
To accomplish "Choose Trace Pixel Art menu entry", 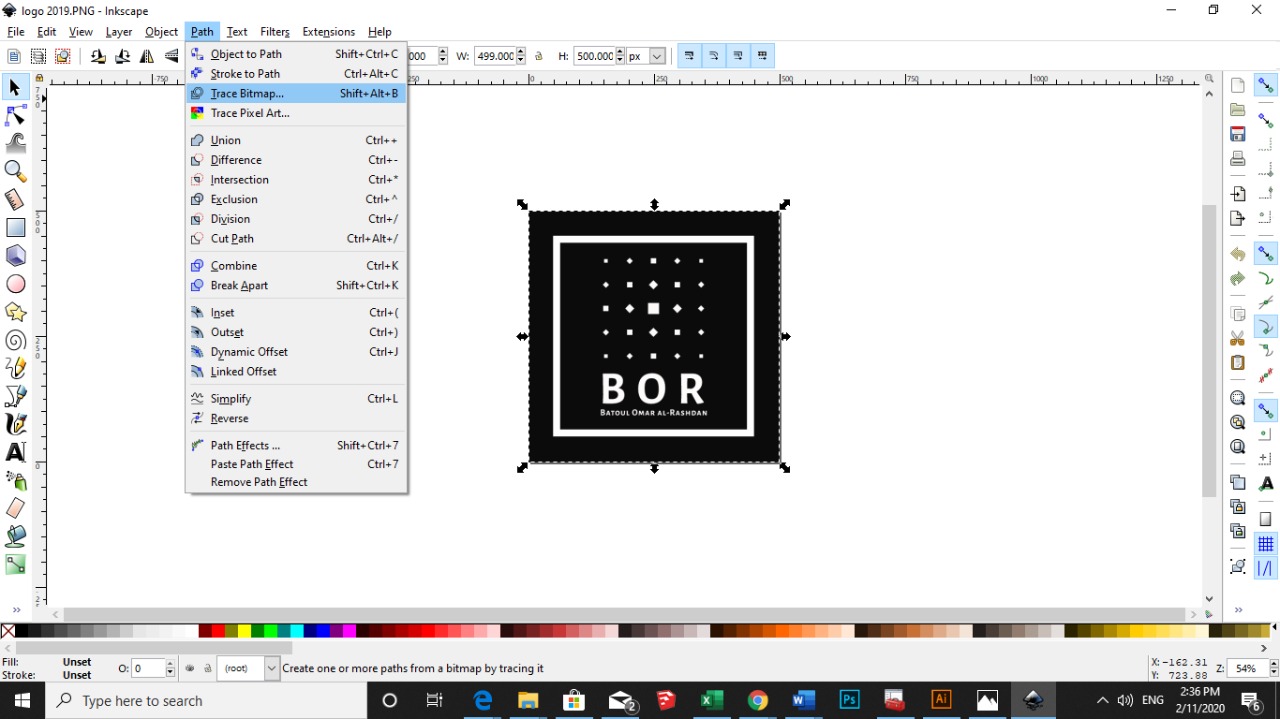I will pos(296,113).
